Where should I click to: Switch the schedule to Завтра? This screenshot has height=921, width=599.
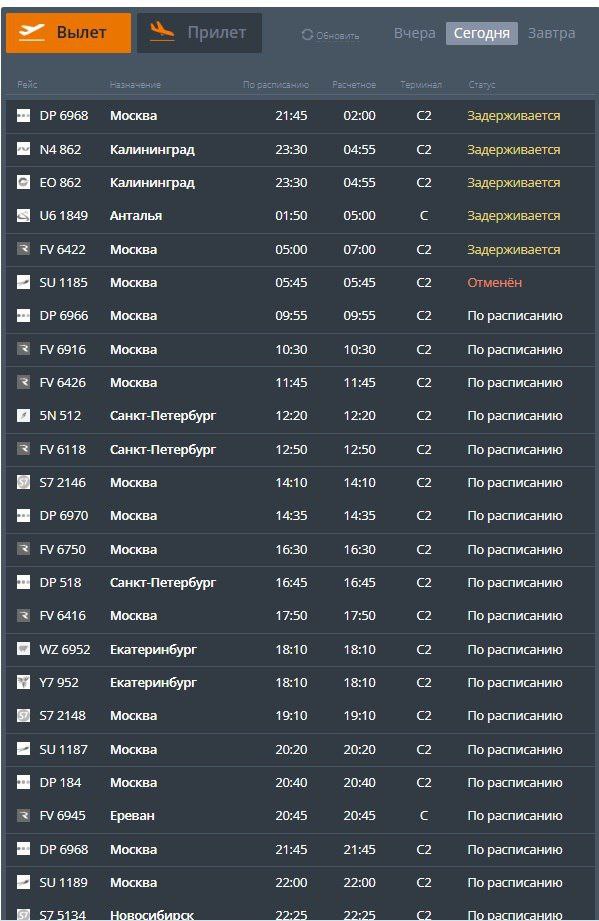coord(551,33)
